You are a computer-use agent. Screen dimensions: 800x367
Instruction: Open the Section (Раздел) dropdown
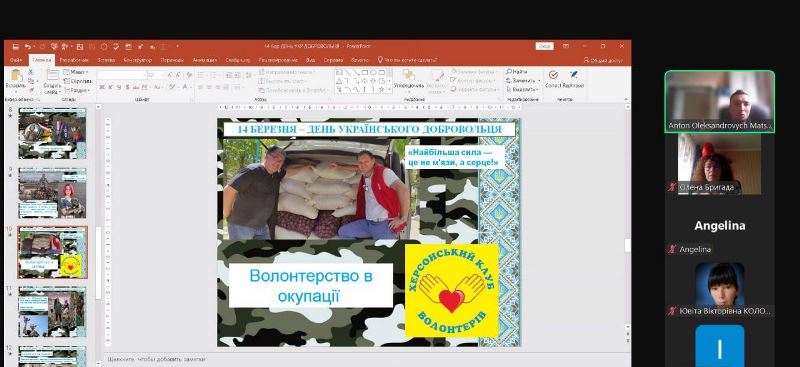tap(78, 89)
